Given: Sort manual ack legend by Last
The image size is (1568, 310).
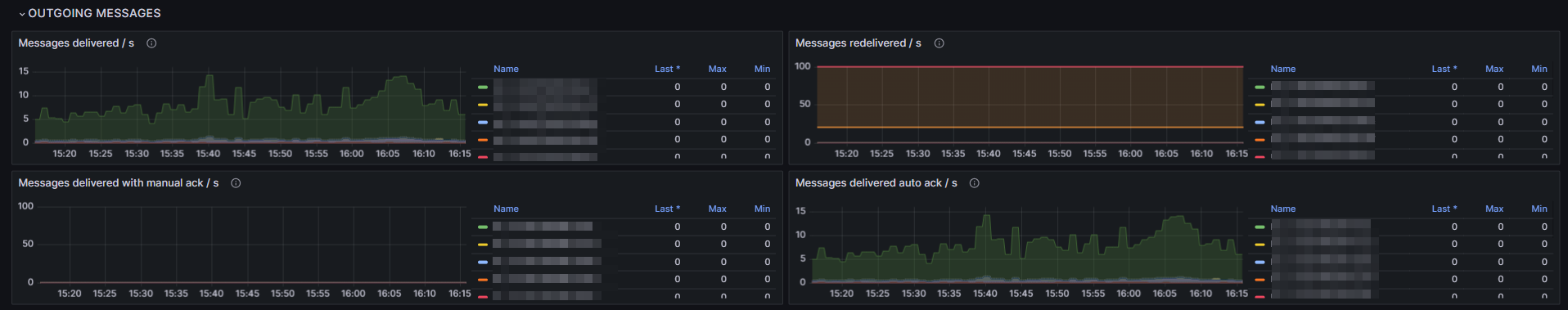Looking at the screenshot, I should 667,209.
